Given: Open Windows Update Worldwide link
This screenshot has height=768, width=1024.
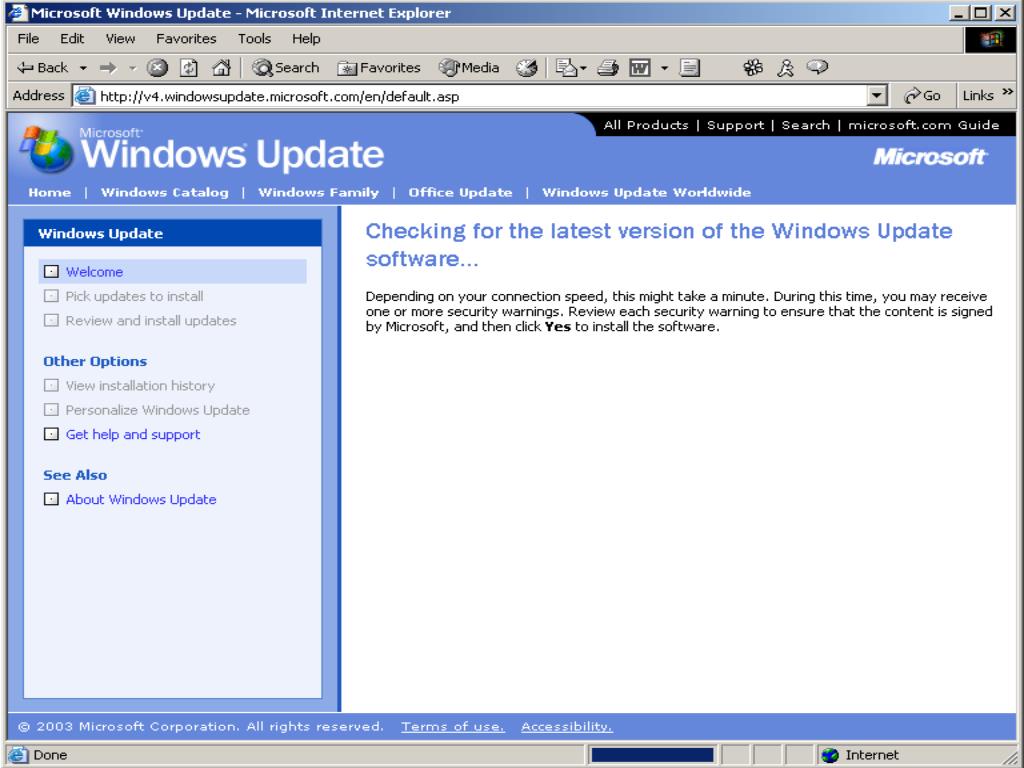Looking at the screenshot, I should (x=647, y=192).
